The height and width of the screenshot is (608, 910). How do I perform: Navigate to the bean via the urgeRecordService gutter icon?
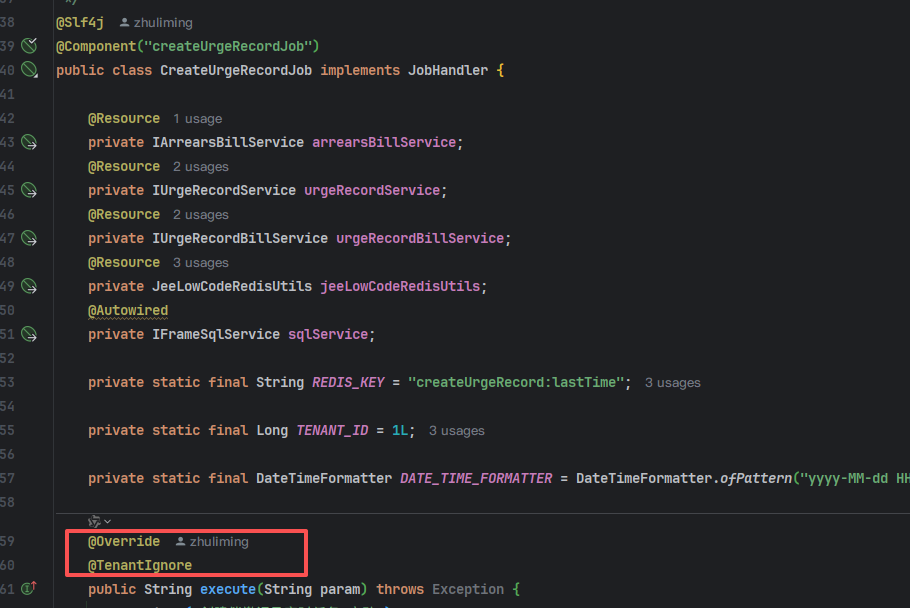tap(29, 190)
